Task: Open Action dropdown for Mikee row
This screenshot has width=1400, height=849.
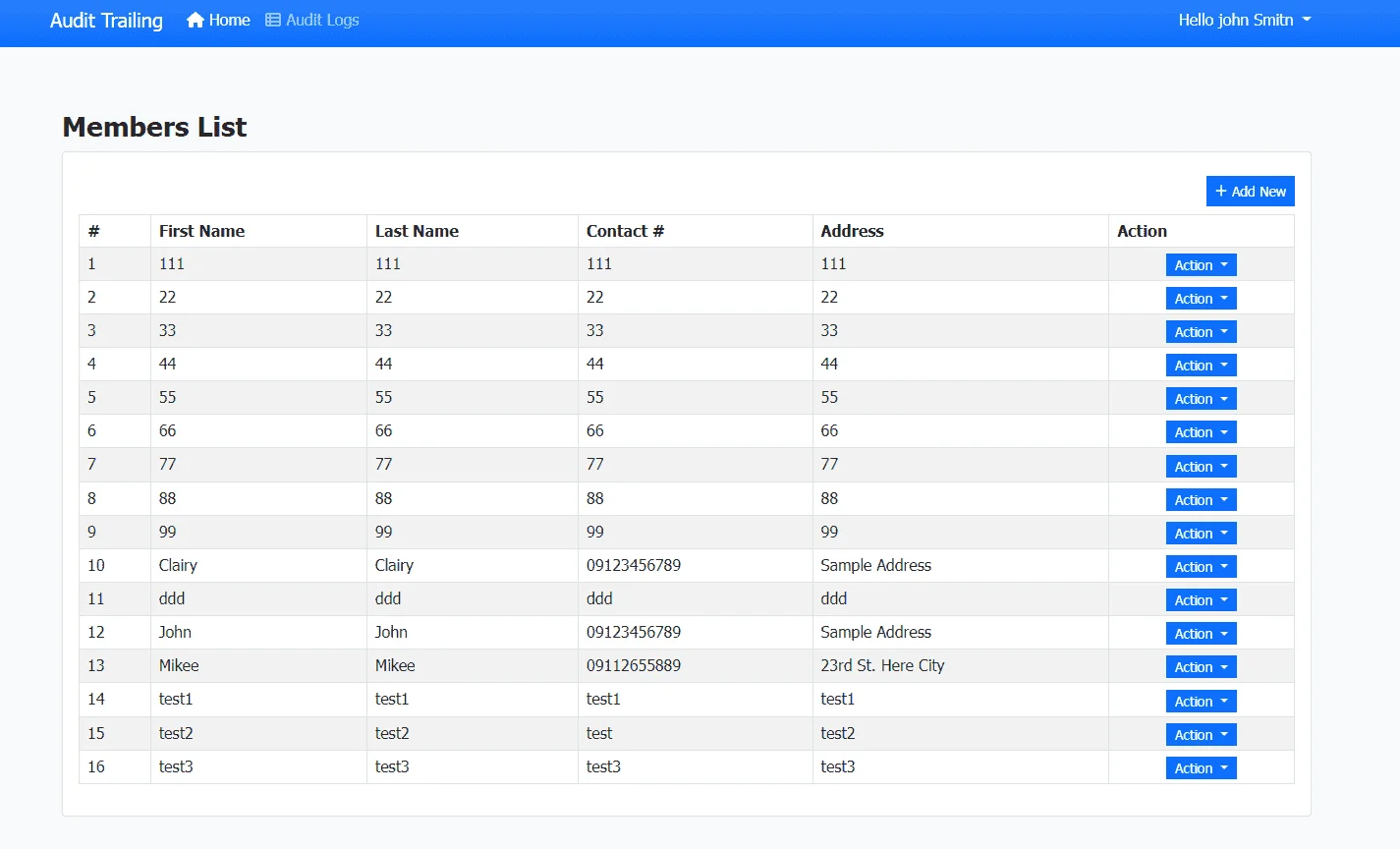Action: click(x=1201, y=667)
